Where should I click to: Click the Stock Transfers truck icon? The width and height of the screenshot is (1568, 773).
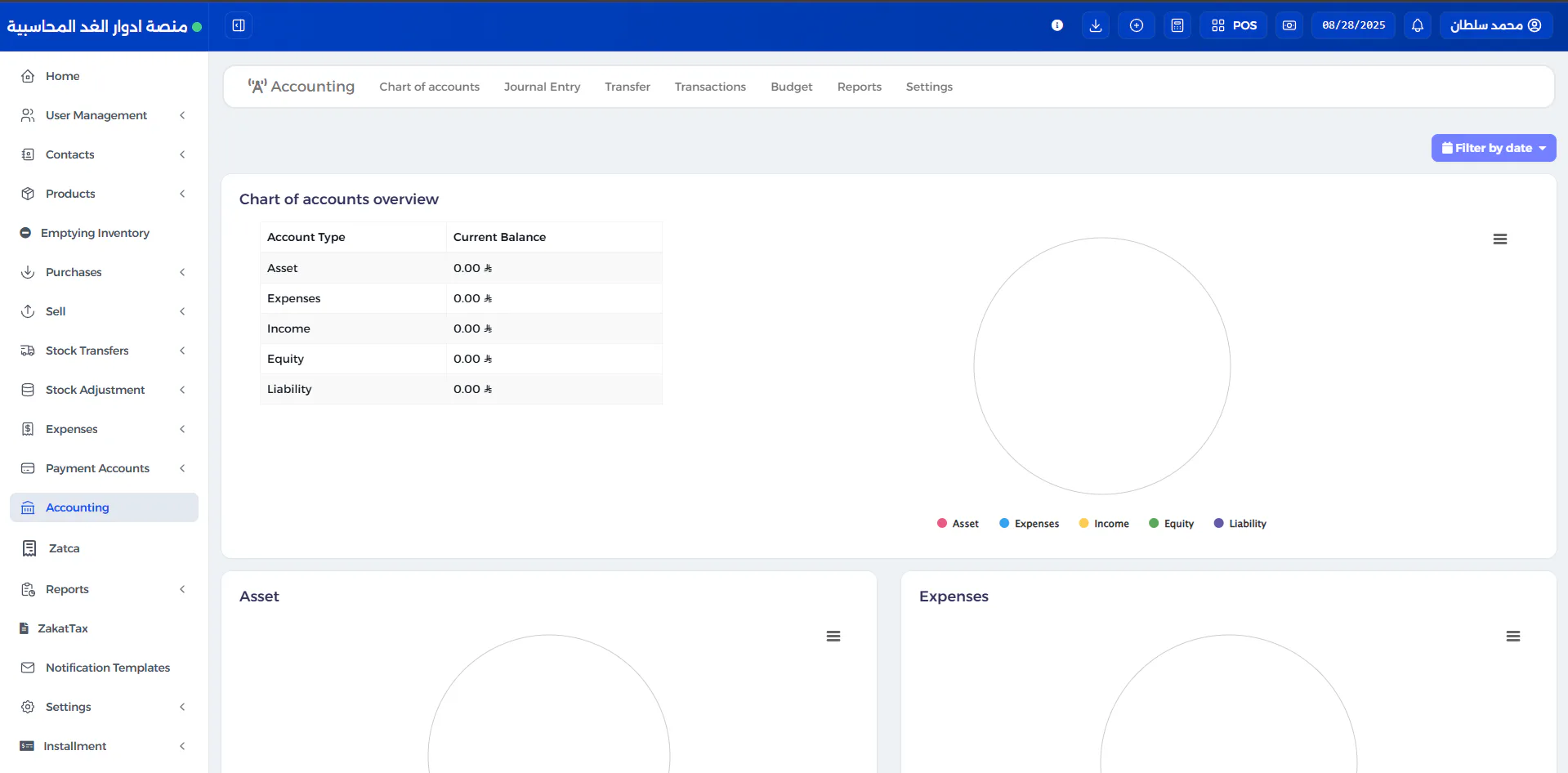coord(28,351)
